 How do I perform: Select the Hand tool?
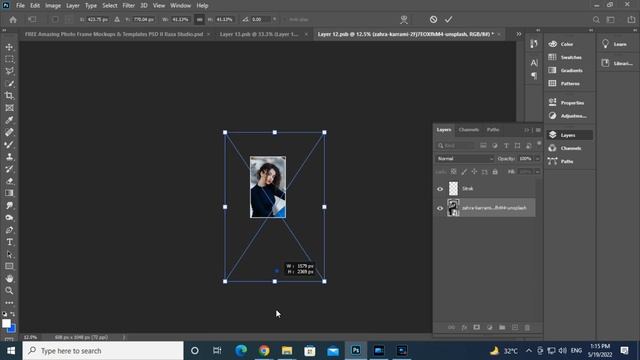click(9, 278)
